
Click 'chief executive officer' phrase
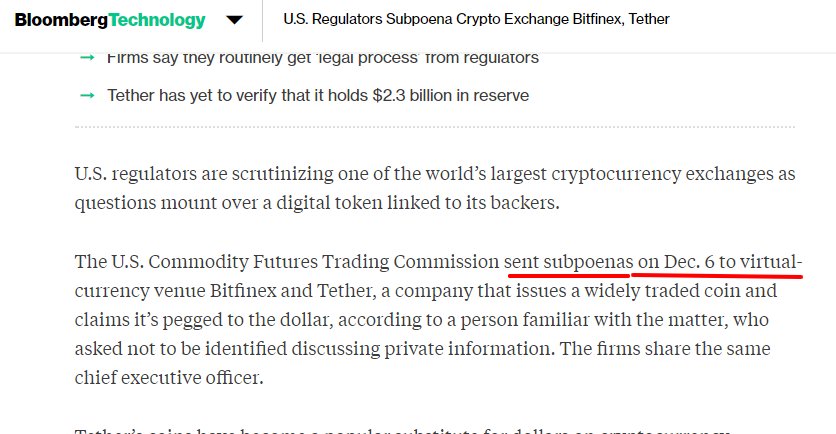pyautogui.click(x=168, y=377)
